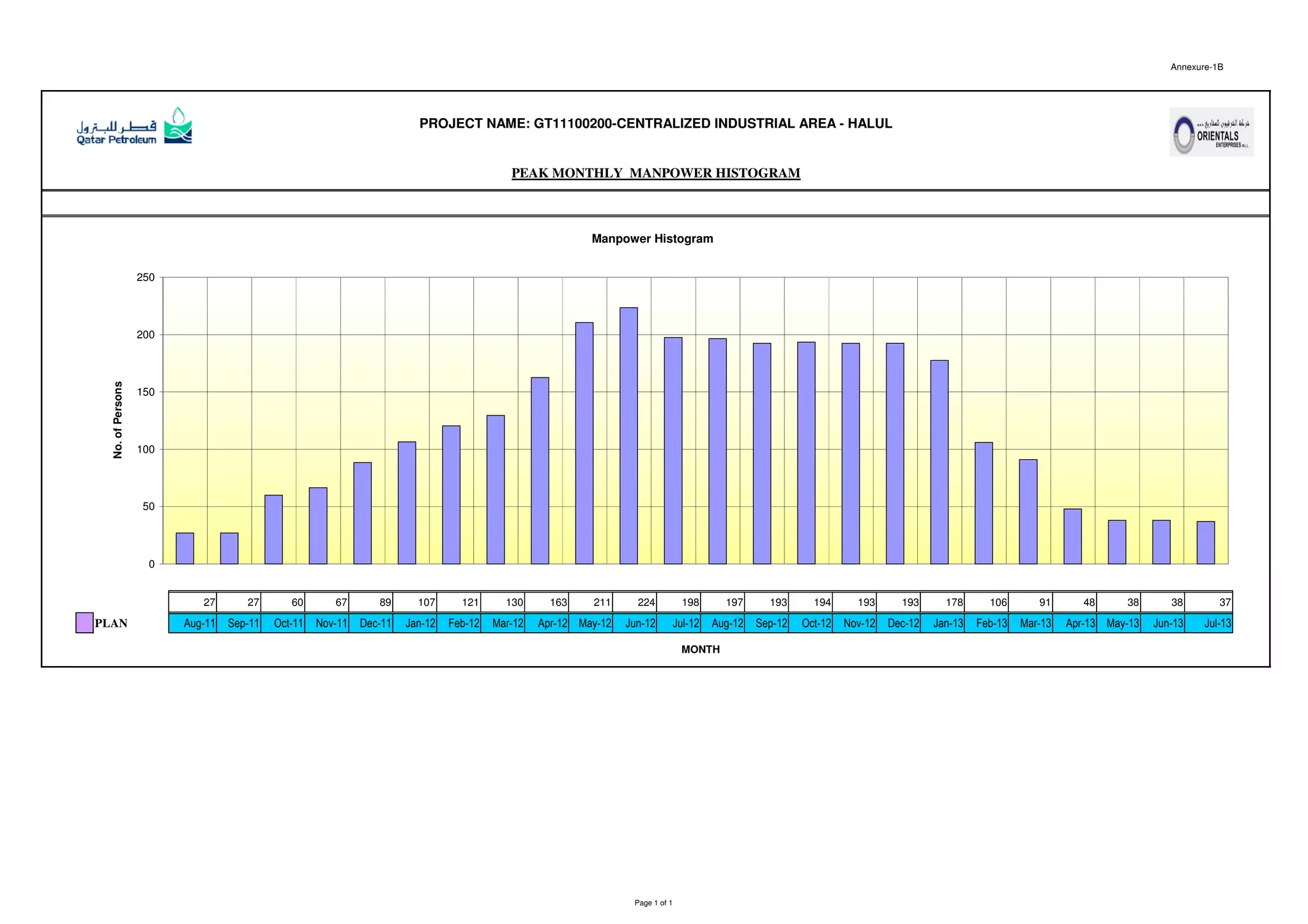
Task: Select the Jun-12 peak bar
Action: 628,435
